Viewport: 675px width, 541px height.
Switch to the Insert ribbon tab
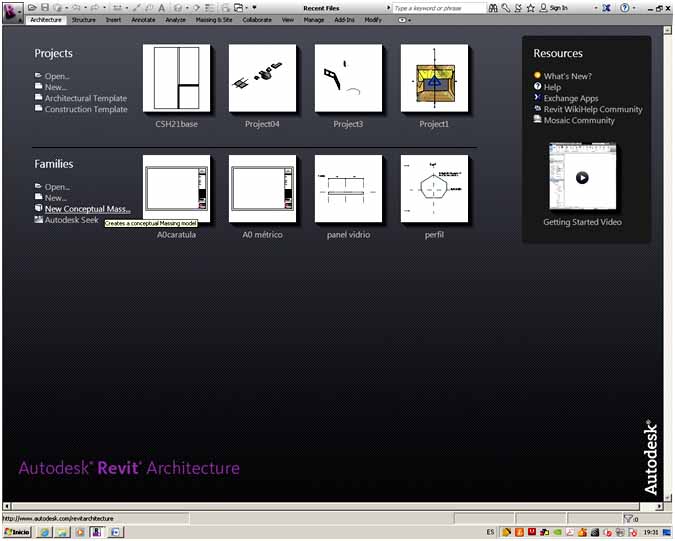[x=113, y=20]
